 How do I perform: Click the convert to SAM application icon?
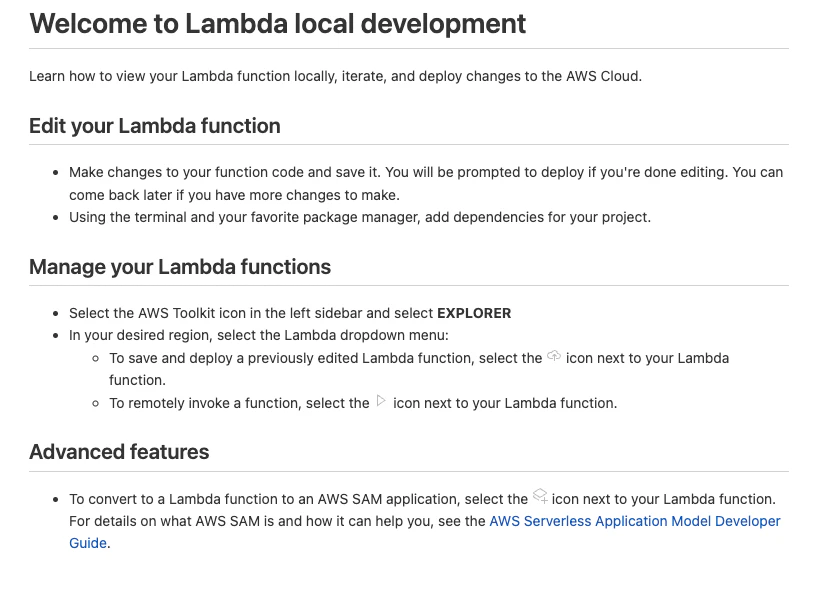[x=540, y=496]
